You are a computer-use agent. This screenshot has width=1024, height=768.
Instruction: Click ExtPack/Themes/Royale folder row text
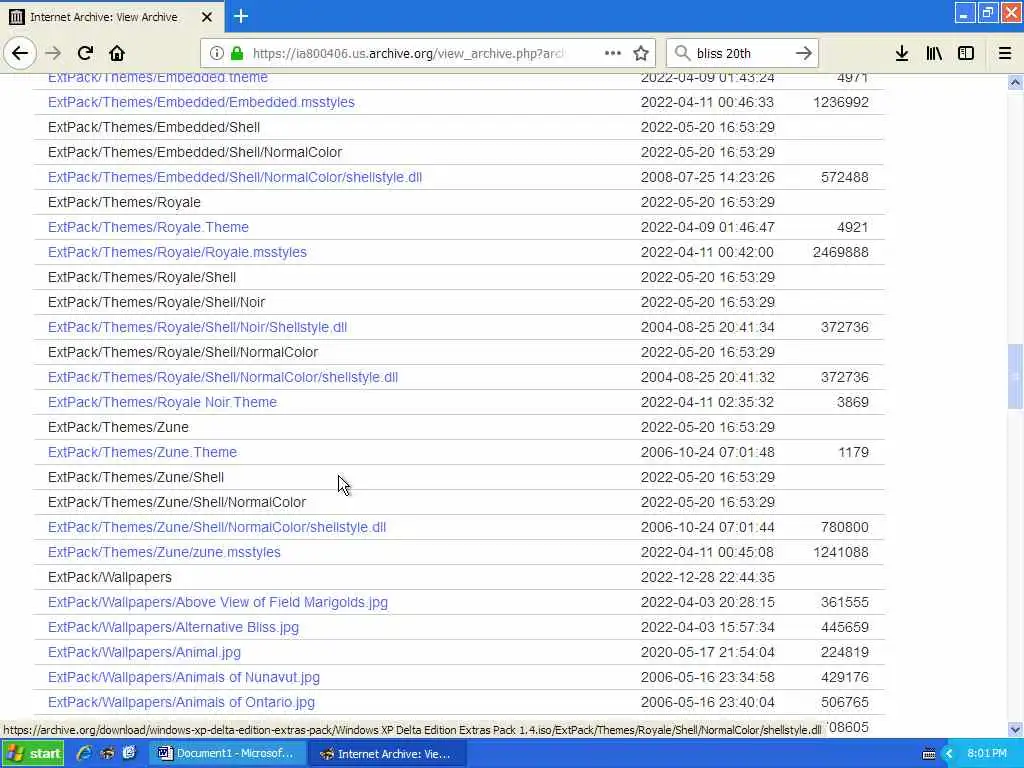pos(124,202)
